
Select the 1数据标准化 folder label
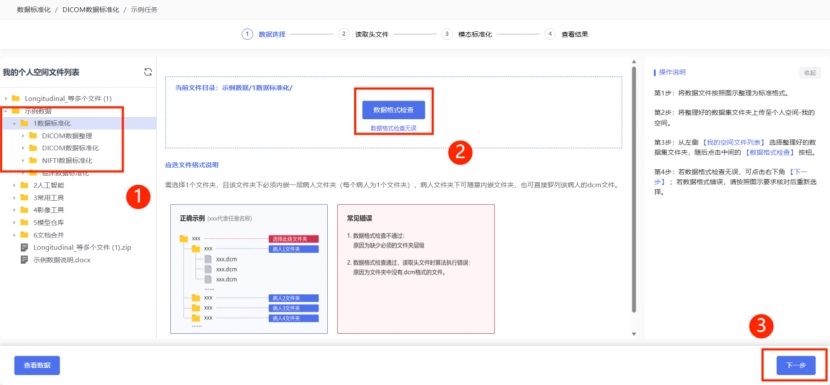click(x=52, y=123)
